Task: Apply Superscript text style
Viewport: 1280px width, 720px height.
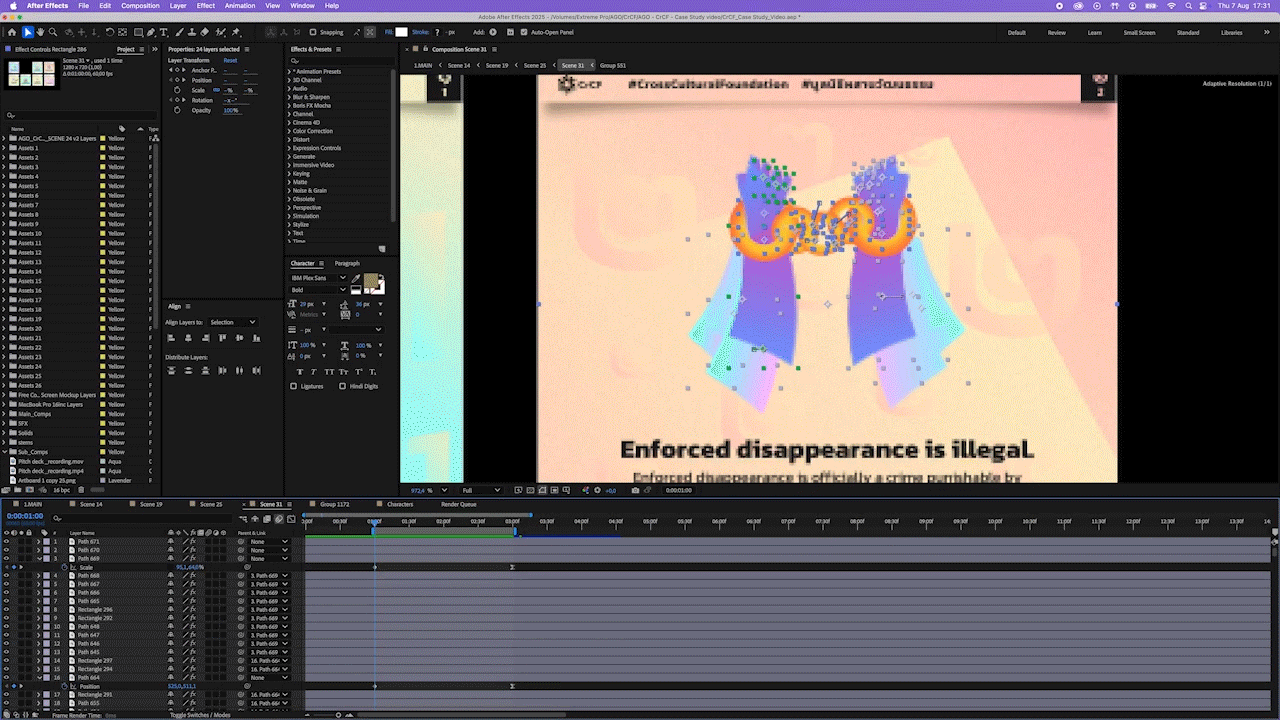Action: [x=358, y=371]
